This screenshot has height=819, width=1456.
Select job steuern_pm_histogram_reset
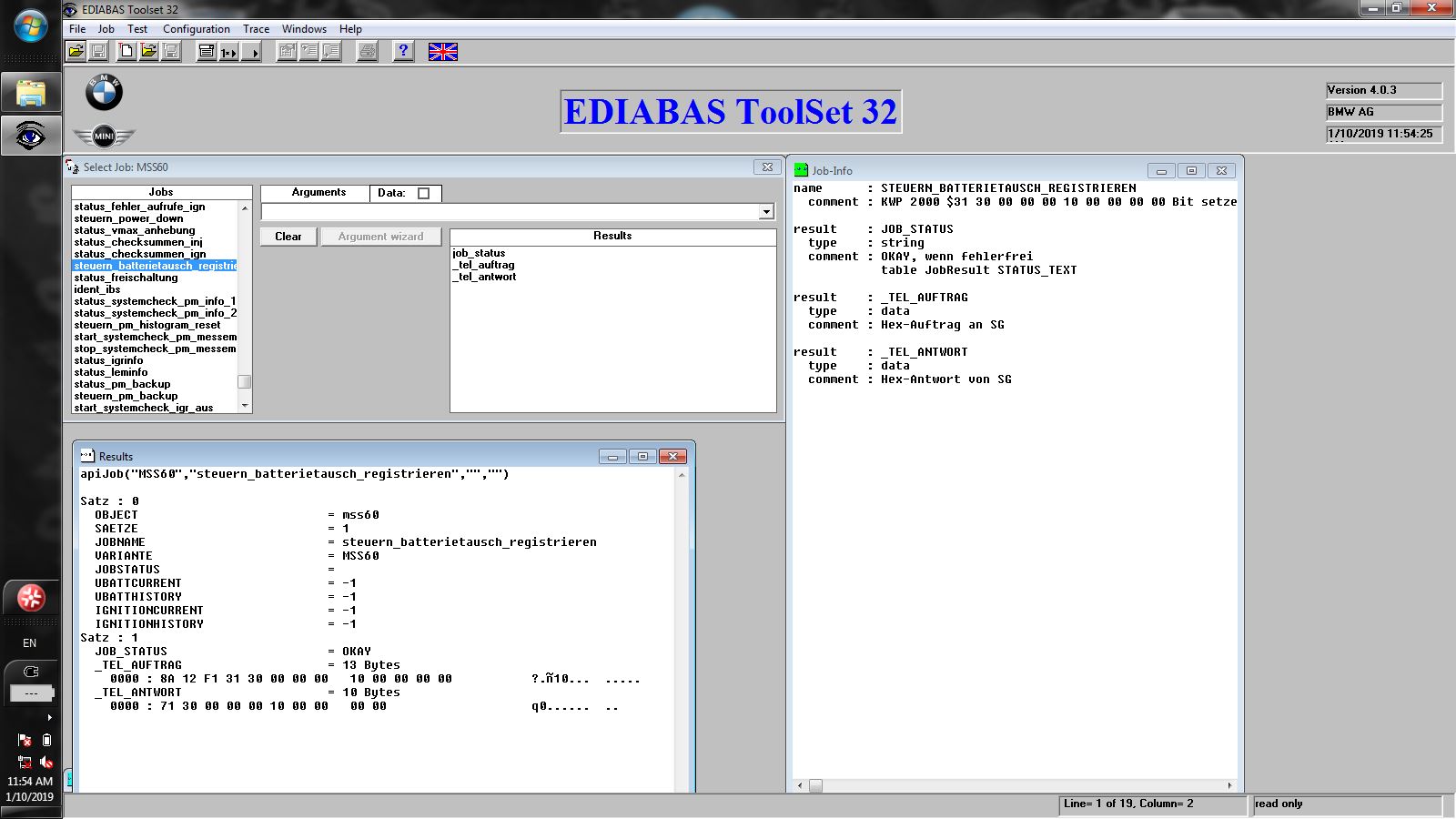point(147,325)
